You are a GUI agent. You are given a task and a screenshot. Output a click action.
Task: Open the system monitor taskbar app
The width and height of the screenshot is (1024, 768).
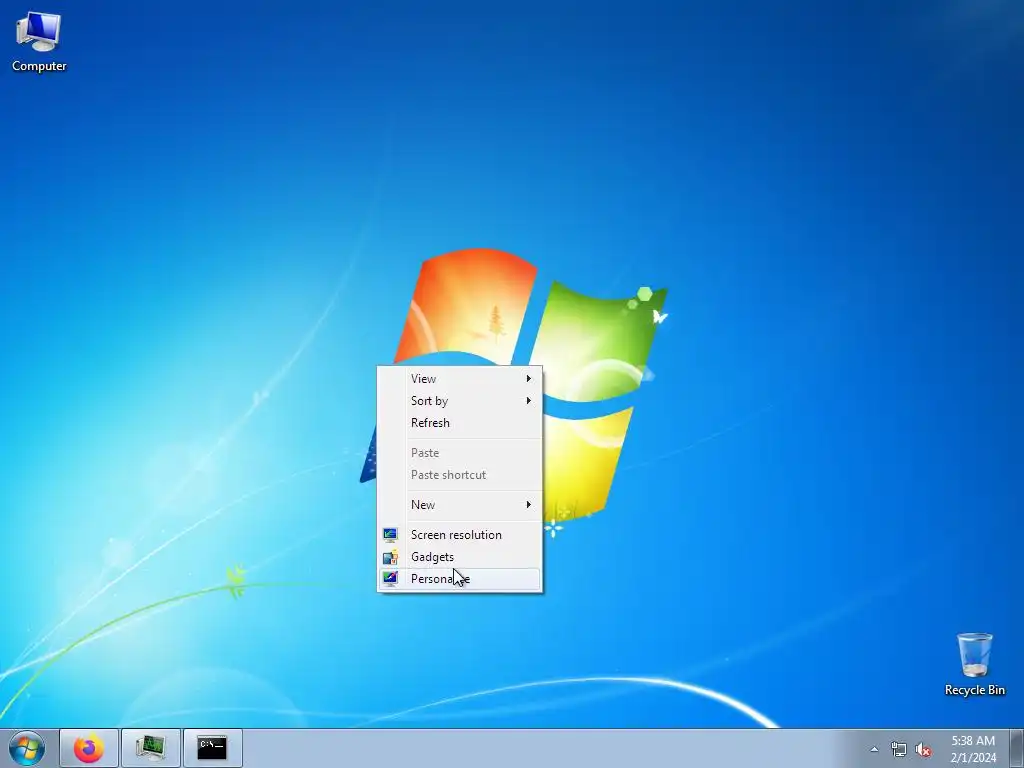pyautogui.click(x=151, y=748)
